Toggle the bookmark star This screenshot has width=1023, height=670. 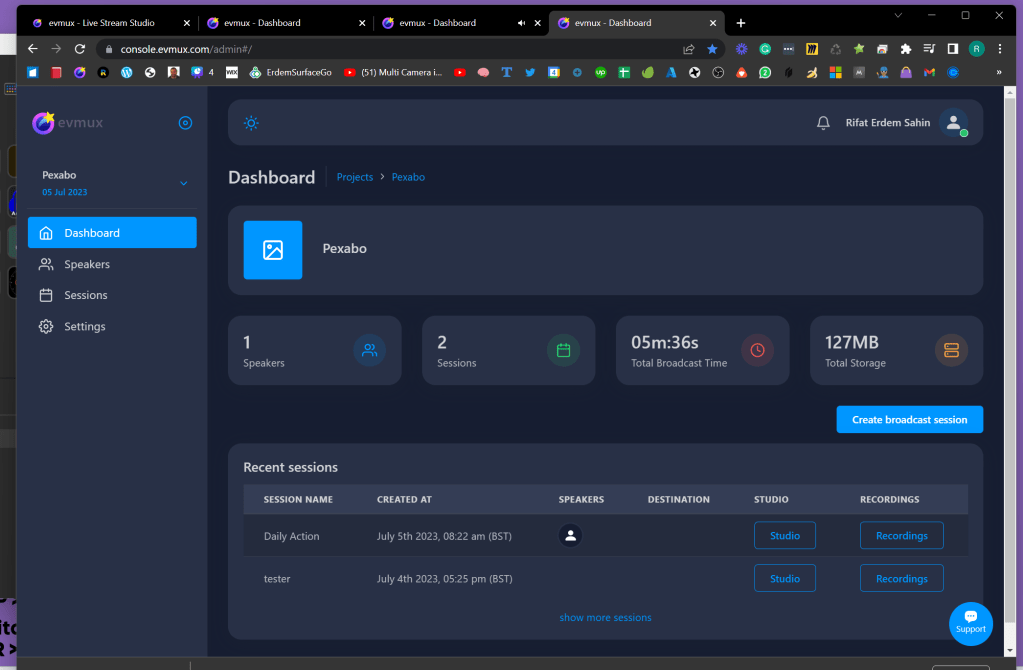click(712, 49)
